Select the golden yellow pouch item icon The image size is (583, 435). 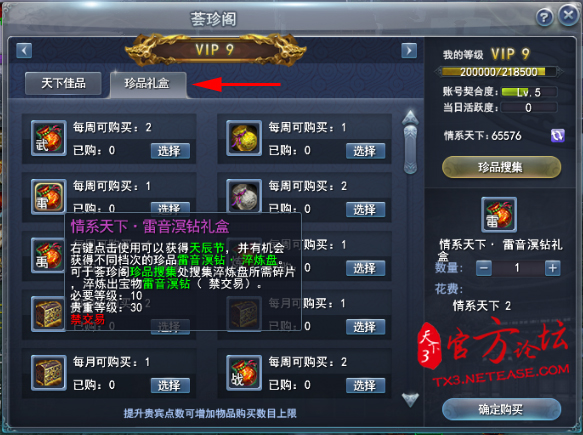[x=244, y=138]
